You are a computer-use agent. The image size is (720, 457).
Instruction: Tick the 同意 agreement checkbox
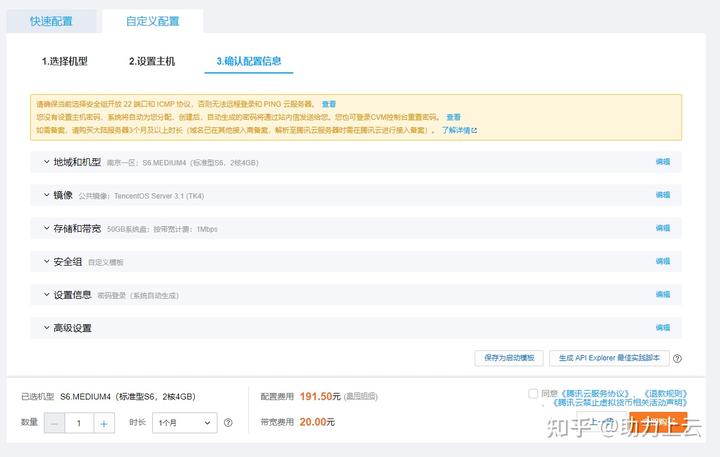click(x=533, y=394)
